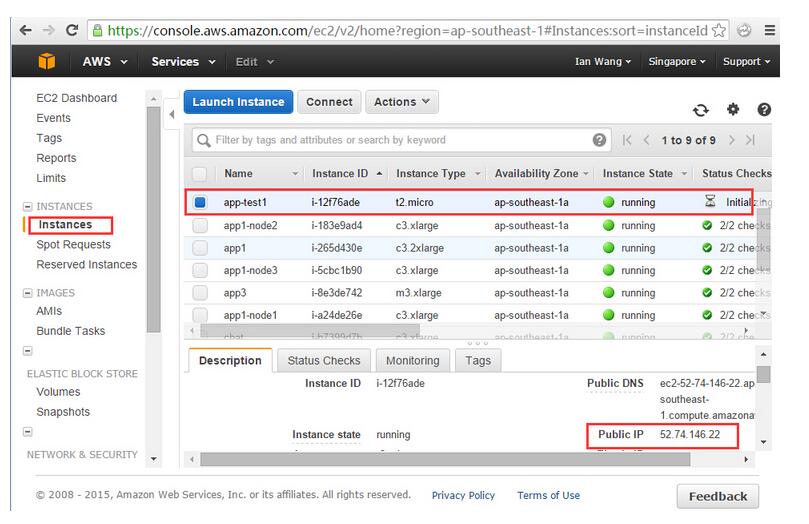Open the AWS dropdown menu
The image size is (809, 524).
[105, 62]
